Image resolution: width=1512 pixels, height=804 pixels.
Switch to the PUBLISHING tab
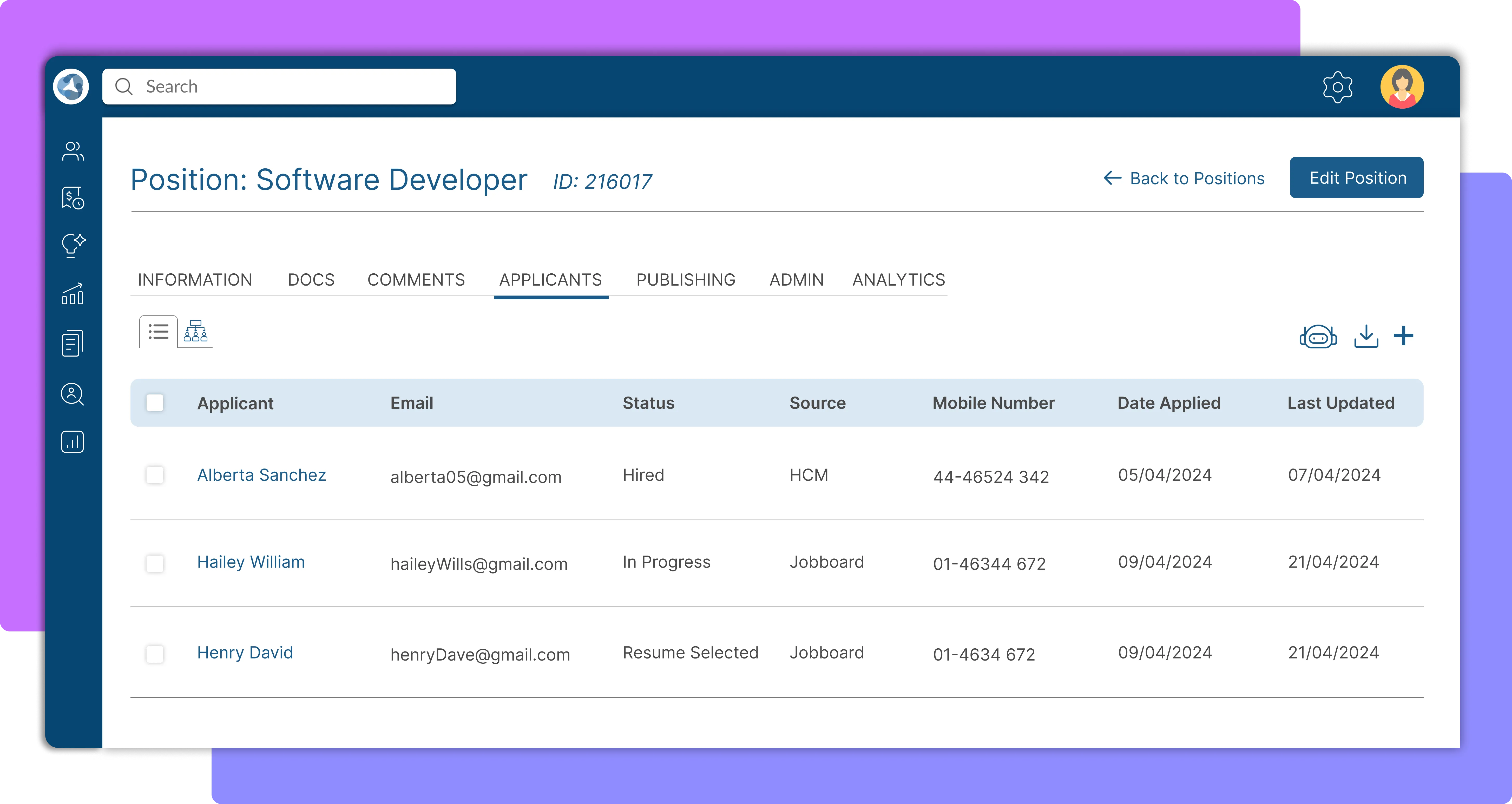point(686,280)
